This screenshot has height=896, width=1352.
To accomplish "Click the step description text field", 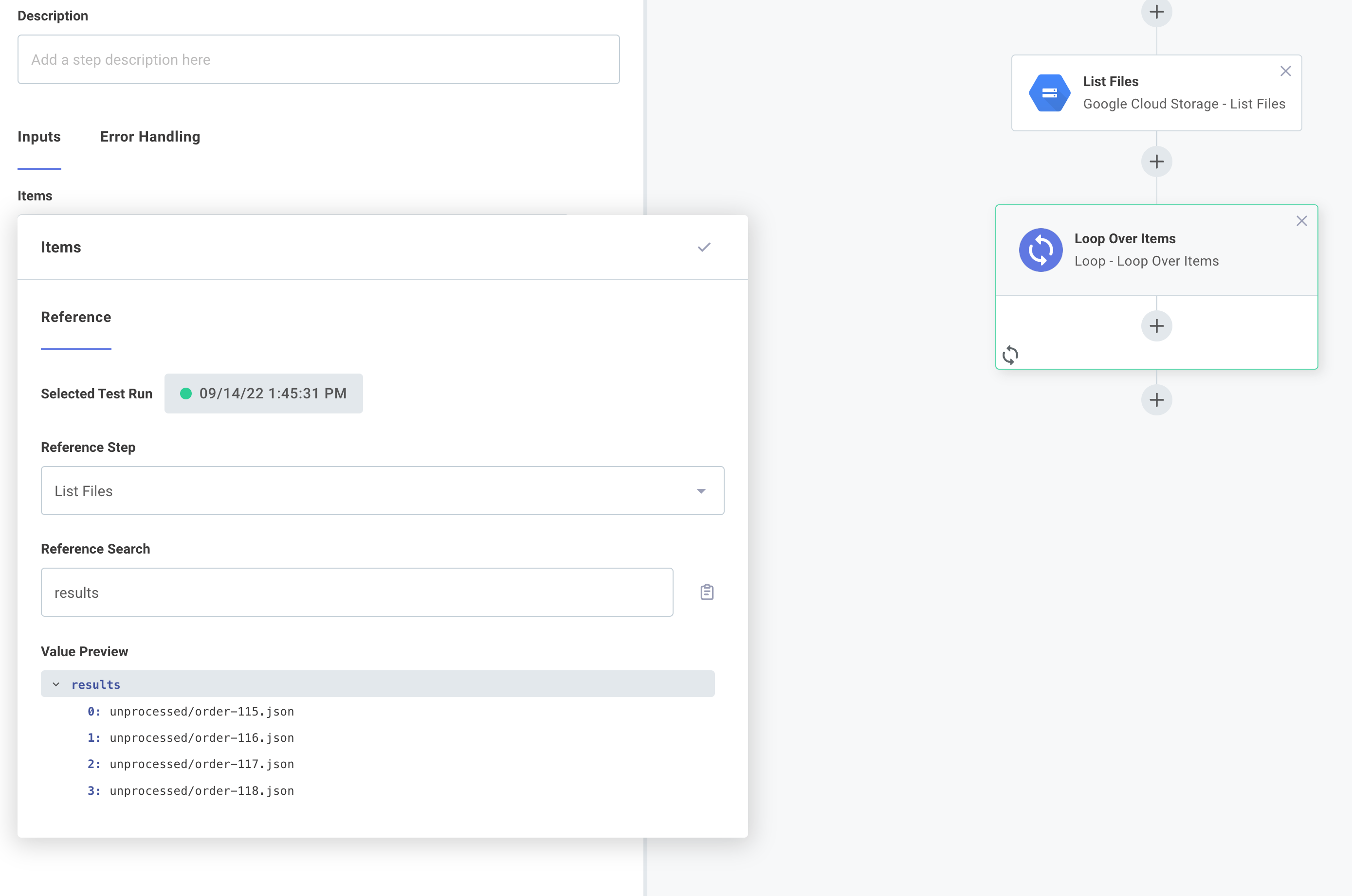I will [x=318, y=59].
